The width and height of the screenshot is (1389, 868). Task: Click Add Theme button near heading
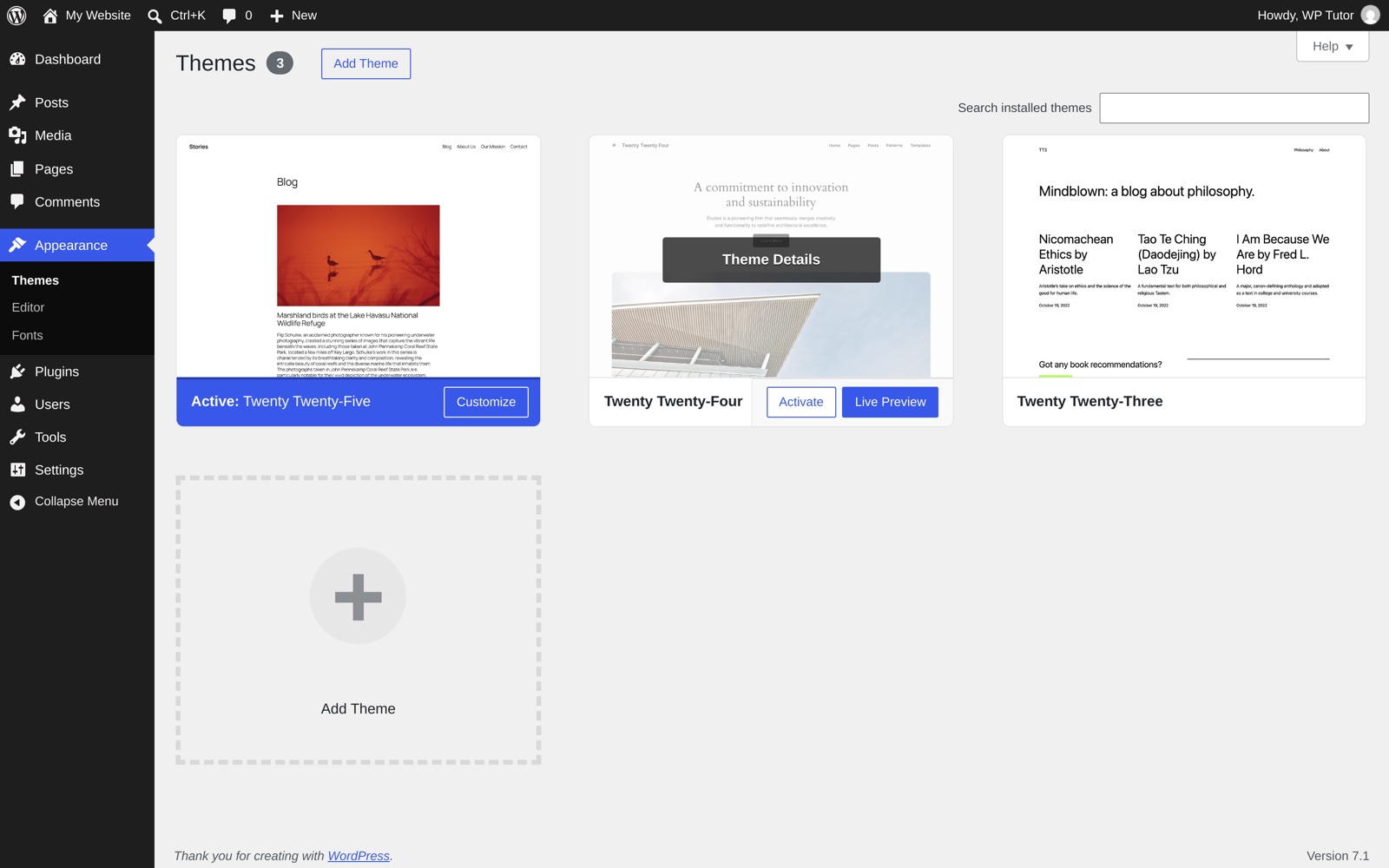(x=365, y=63)
